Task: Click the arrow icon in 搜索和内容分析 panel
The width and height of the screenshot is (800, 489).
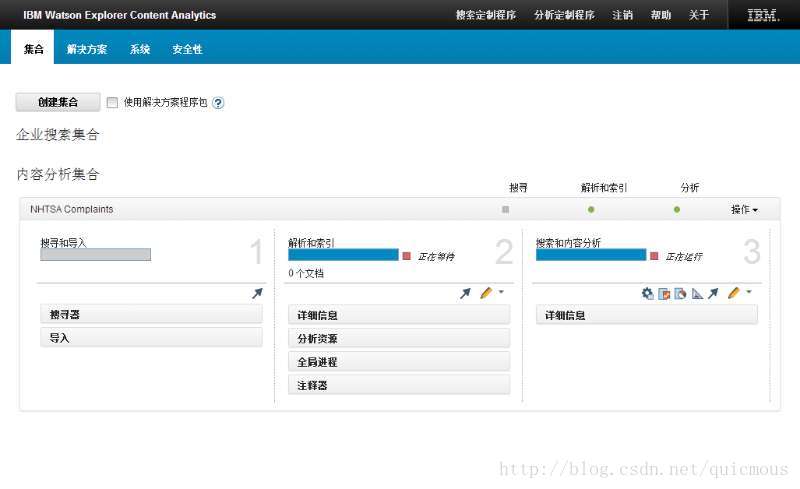Action: (x=713, y=293)
